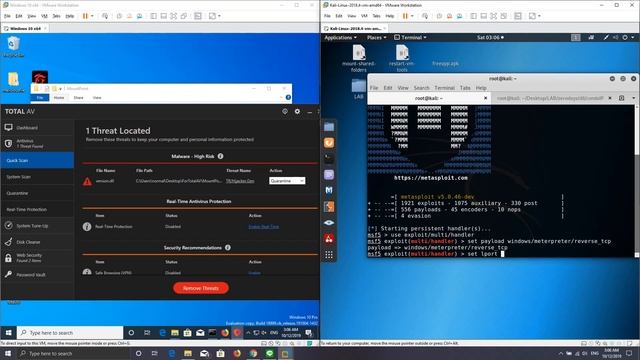Select Quick Scan in TotalAV sidebar
The height and width of the screenshot is (360, 640).
click(x=37, y=160)
